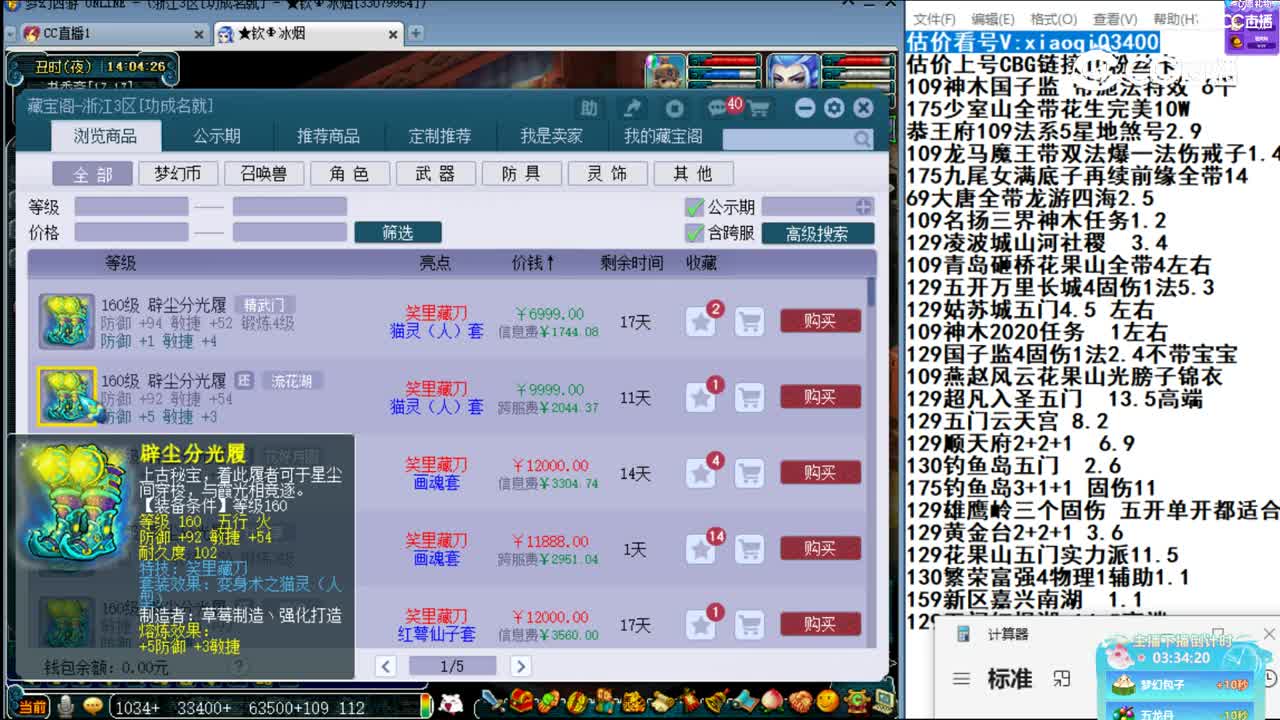Select the second 辟尘分光履 item thumbnail
Viewport: 1280px width, 720px height.
point(67,396)
